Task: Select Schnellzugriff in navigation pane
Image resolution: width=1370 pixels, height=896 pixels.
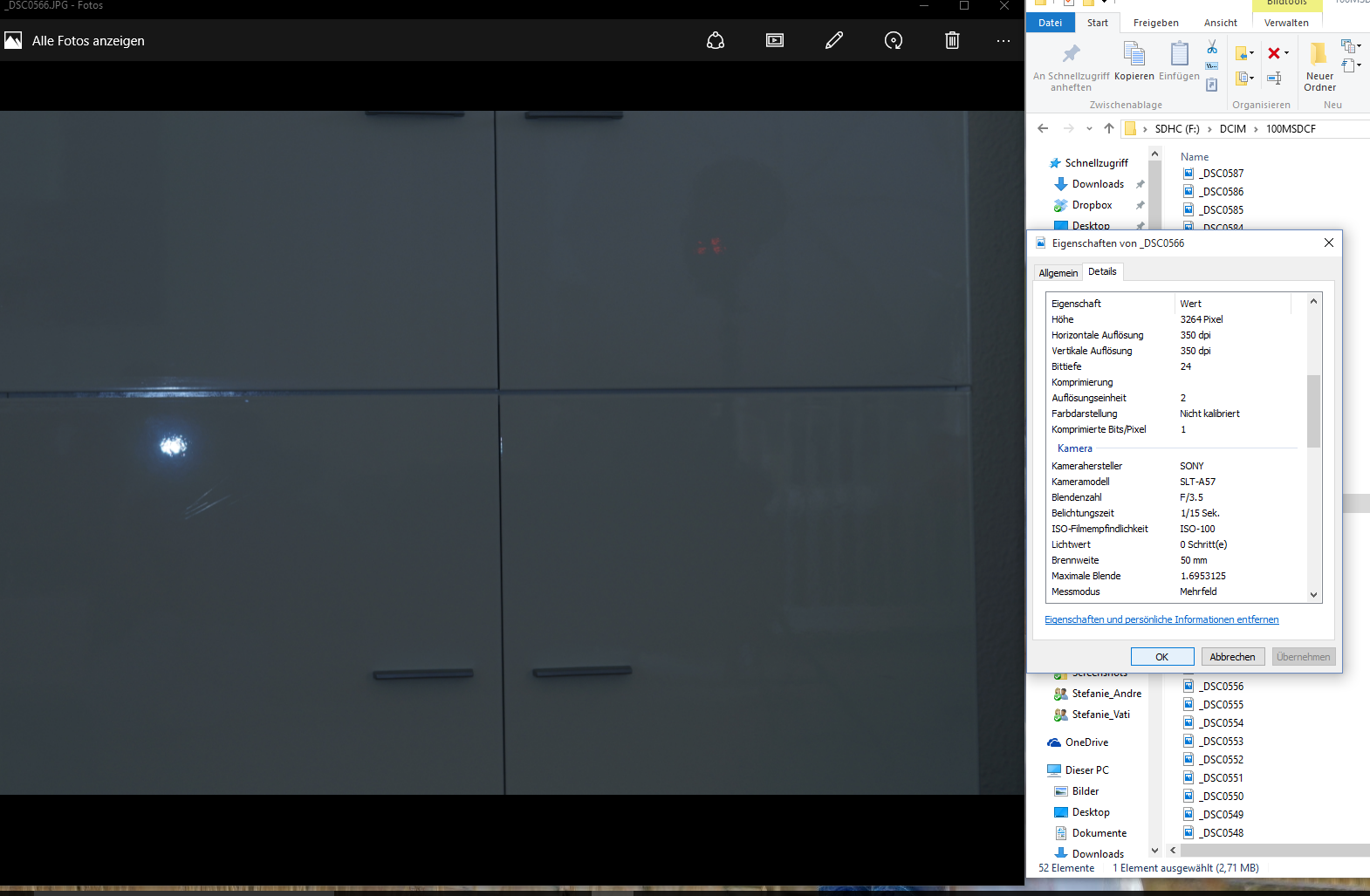Action: [1096, 163]
